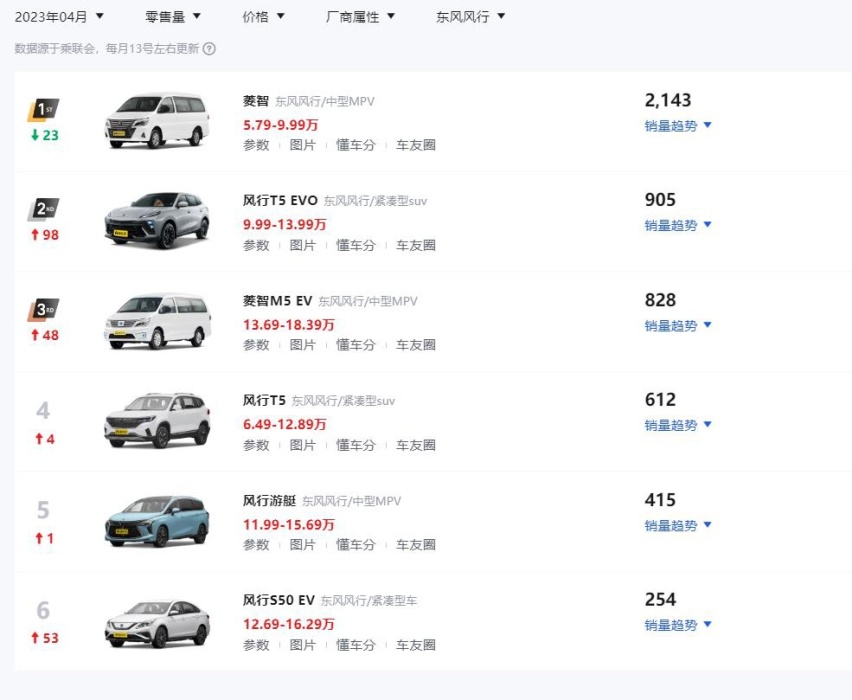Open 懂车分 for 风行T5
Viewport: 852px width, 700px height.
pyautogui.click(x=356, y=445)
